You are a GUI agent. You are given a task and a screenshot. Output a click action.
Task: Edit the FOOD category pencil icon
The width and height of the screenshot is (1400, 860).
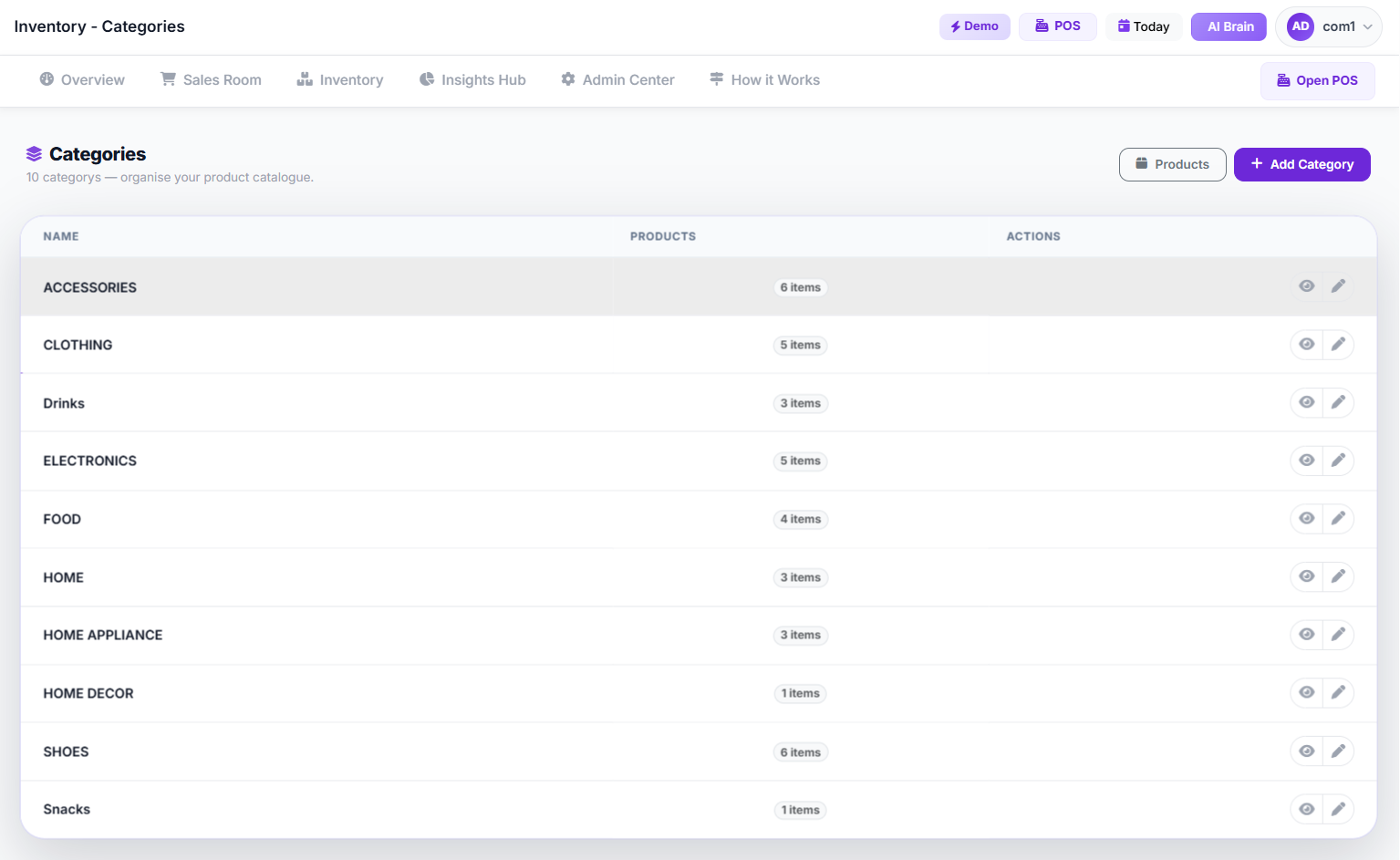point(1338,518)
